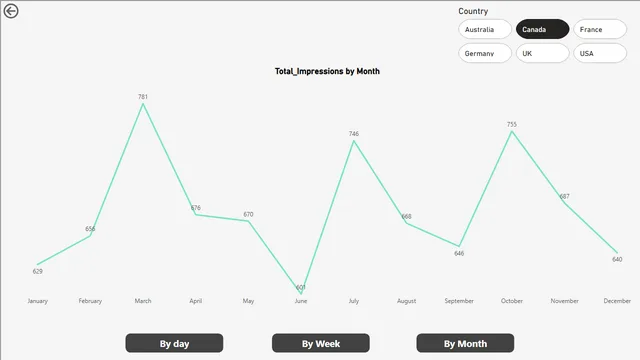Click the July axis label
Viewport: 640px width, 360px height.
coord(354,301)
